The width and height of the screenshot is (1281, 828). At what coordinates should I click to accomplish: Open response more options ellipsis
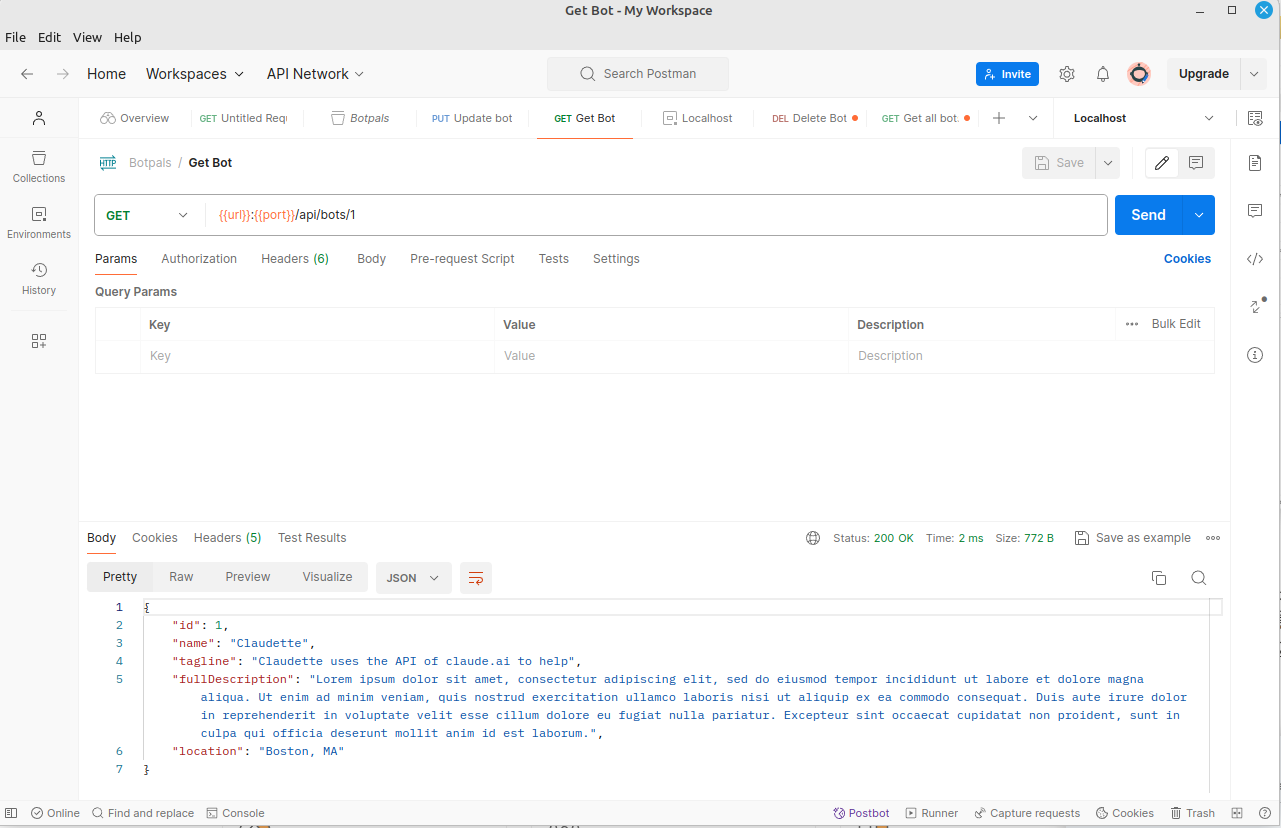point(1213,538)
